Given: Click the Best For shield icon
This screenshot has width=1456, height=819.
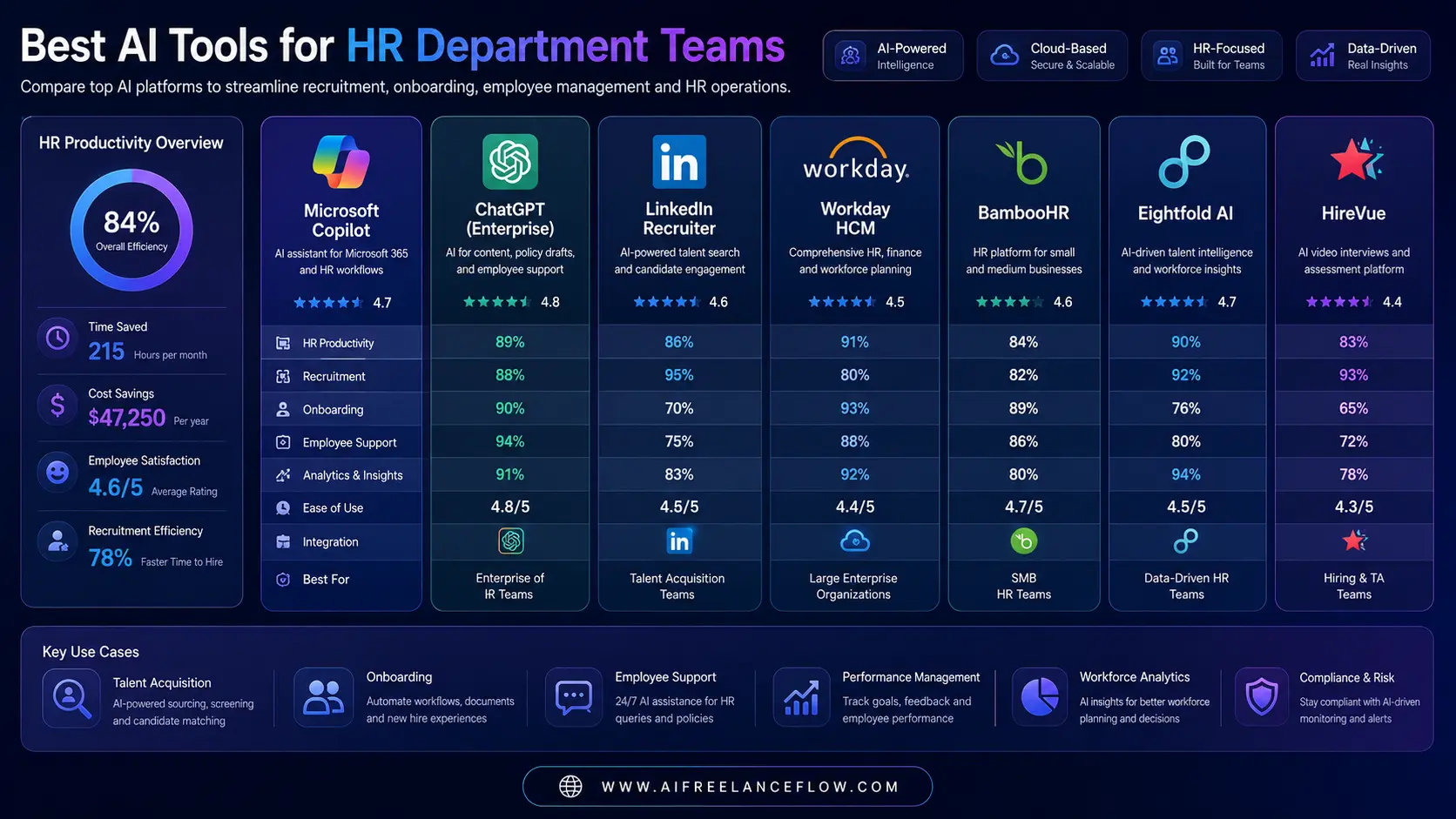Looking at the screenshot, I should click(283, 579).
